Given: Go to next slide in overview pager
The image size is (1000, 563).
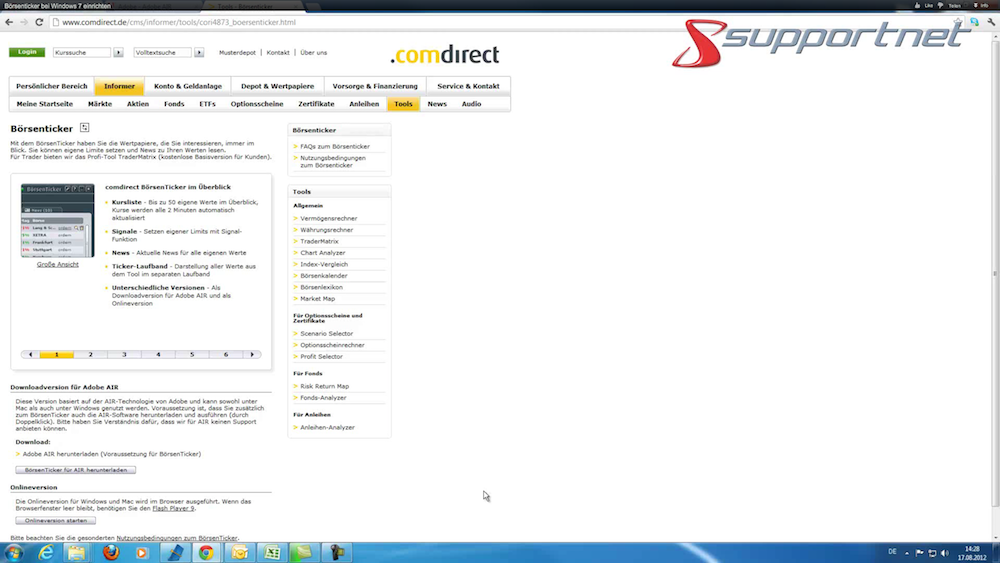Looking at the screenshot, I should (252, 355).
